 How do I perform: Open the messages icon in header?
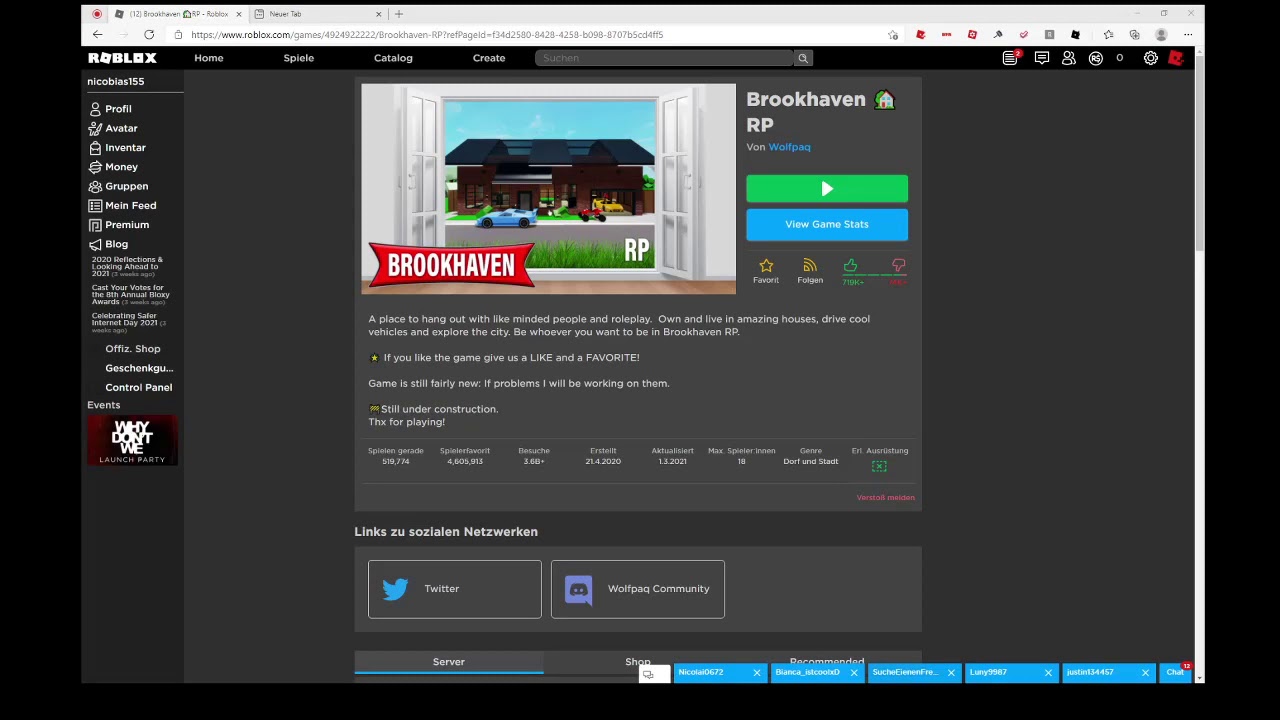point(1042,58)
